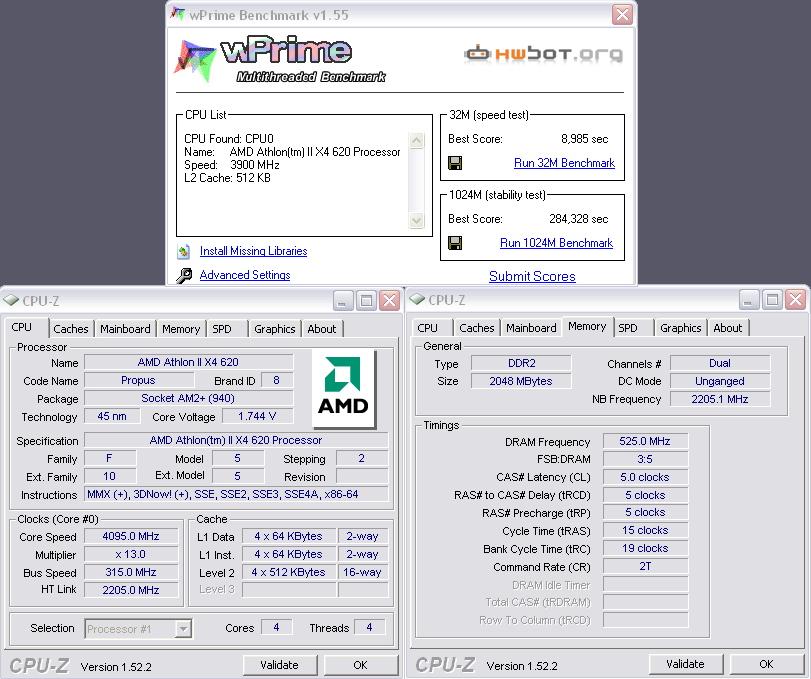The width and height of the screenshot is (811, 679).
Task: Click the 32M best score 8,985 sec
Action: click(584, 139)
